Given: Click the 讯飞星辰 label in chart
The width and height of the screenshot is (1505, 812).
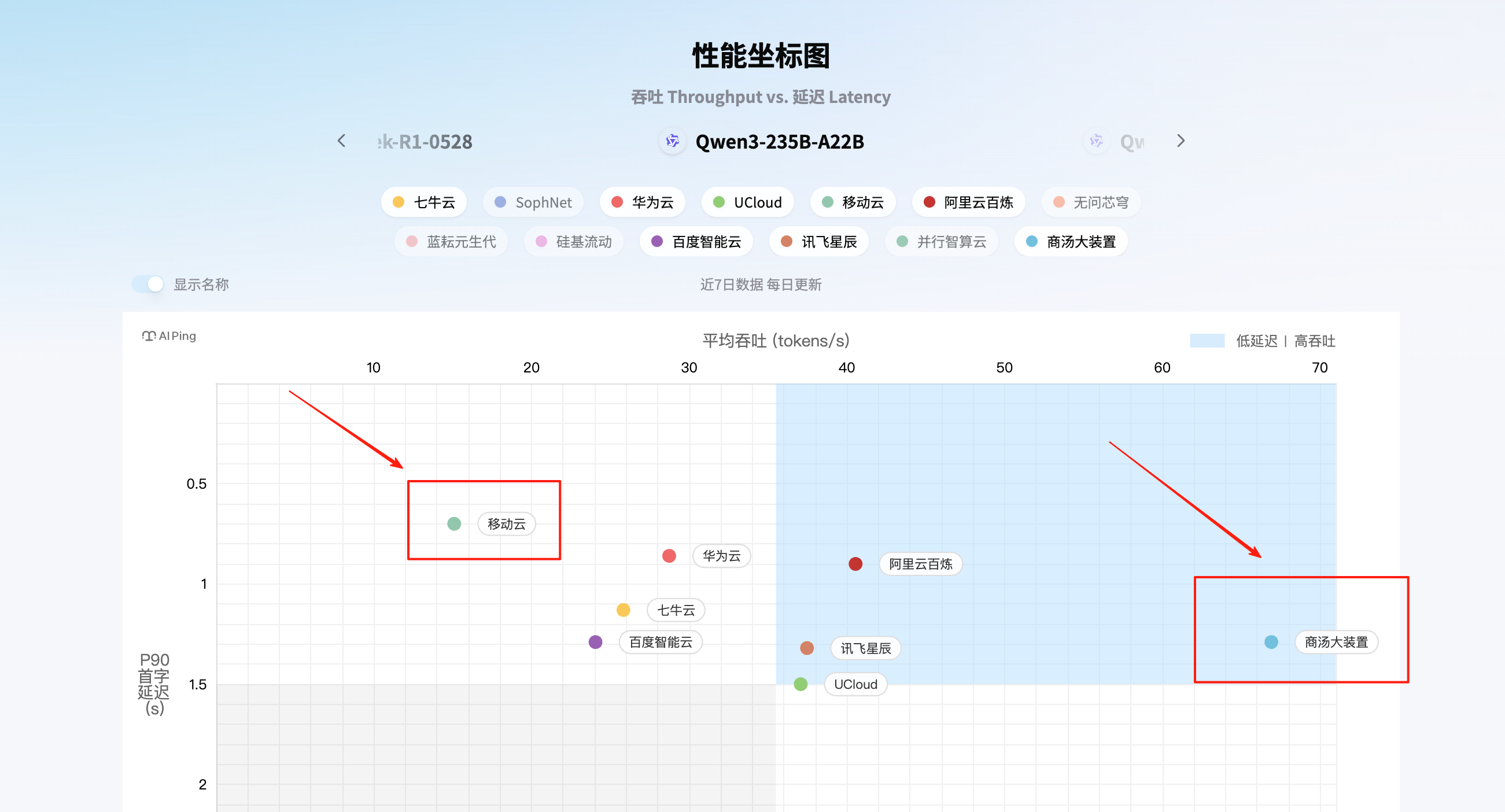Looking at the screenshot, I should (865, 648).
